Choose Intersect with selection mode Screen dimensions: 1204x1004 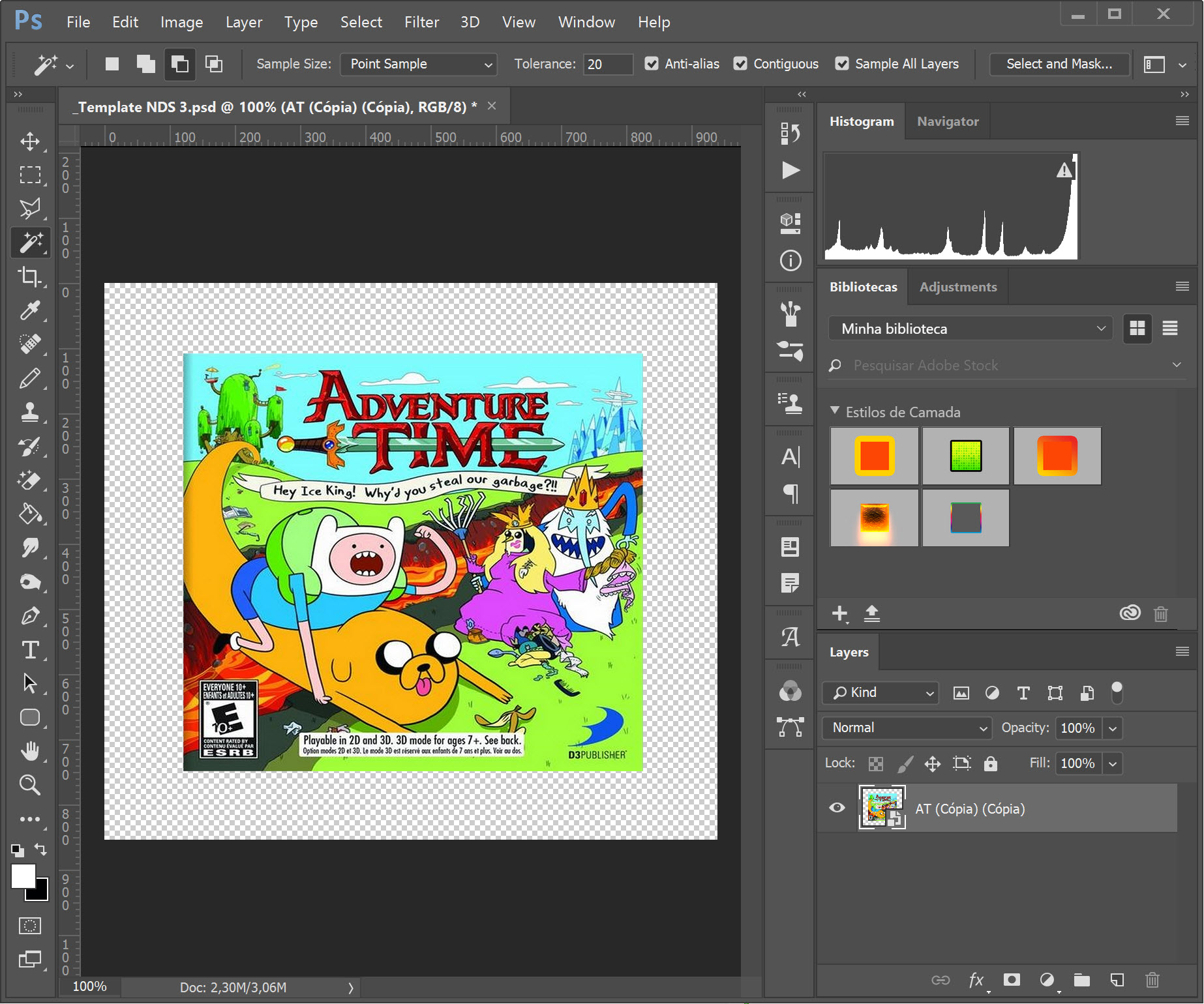point(214,64)
